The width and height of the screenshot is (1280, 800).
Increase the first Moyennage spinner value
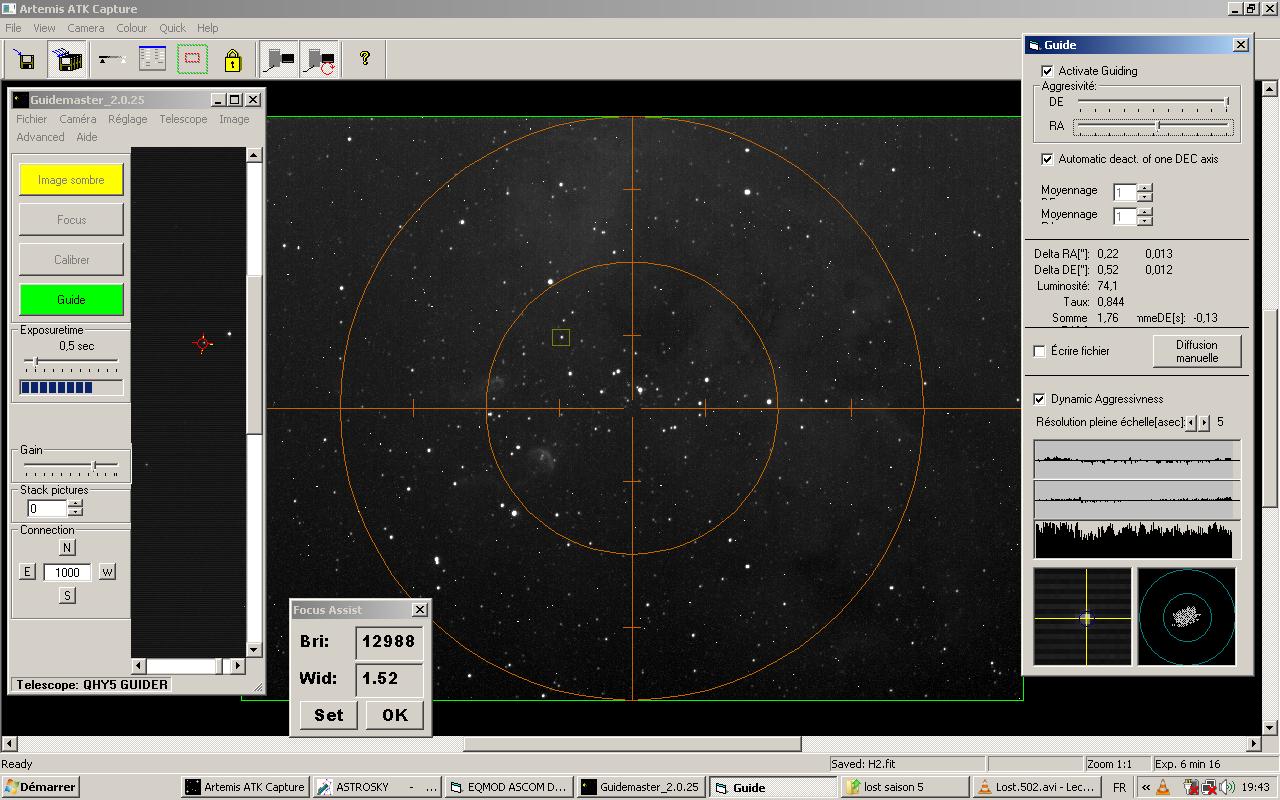(x=1145, y=187)
